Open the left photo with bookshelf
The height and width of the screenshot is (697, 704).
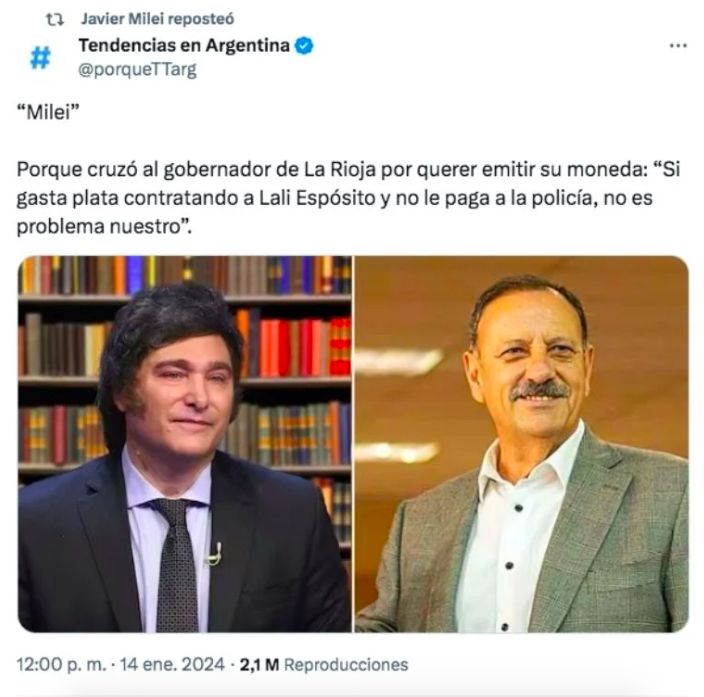click(185, 444)
